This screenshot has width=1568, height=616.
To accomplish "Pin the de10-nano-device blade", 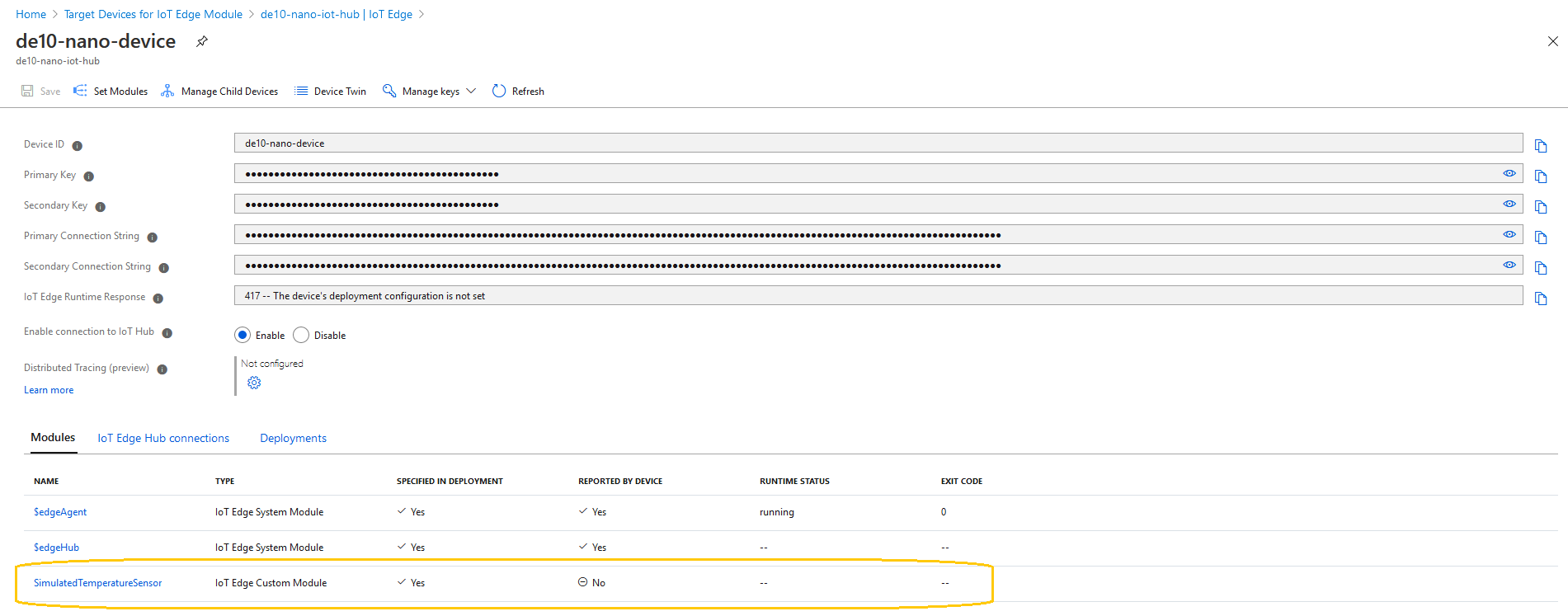I will pyautogui.click(x=201, y=41).
